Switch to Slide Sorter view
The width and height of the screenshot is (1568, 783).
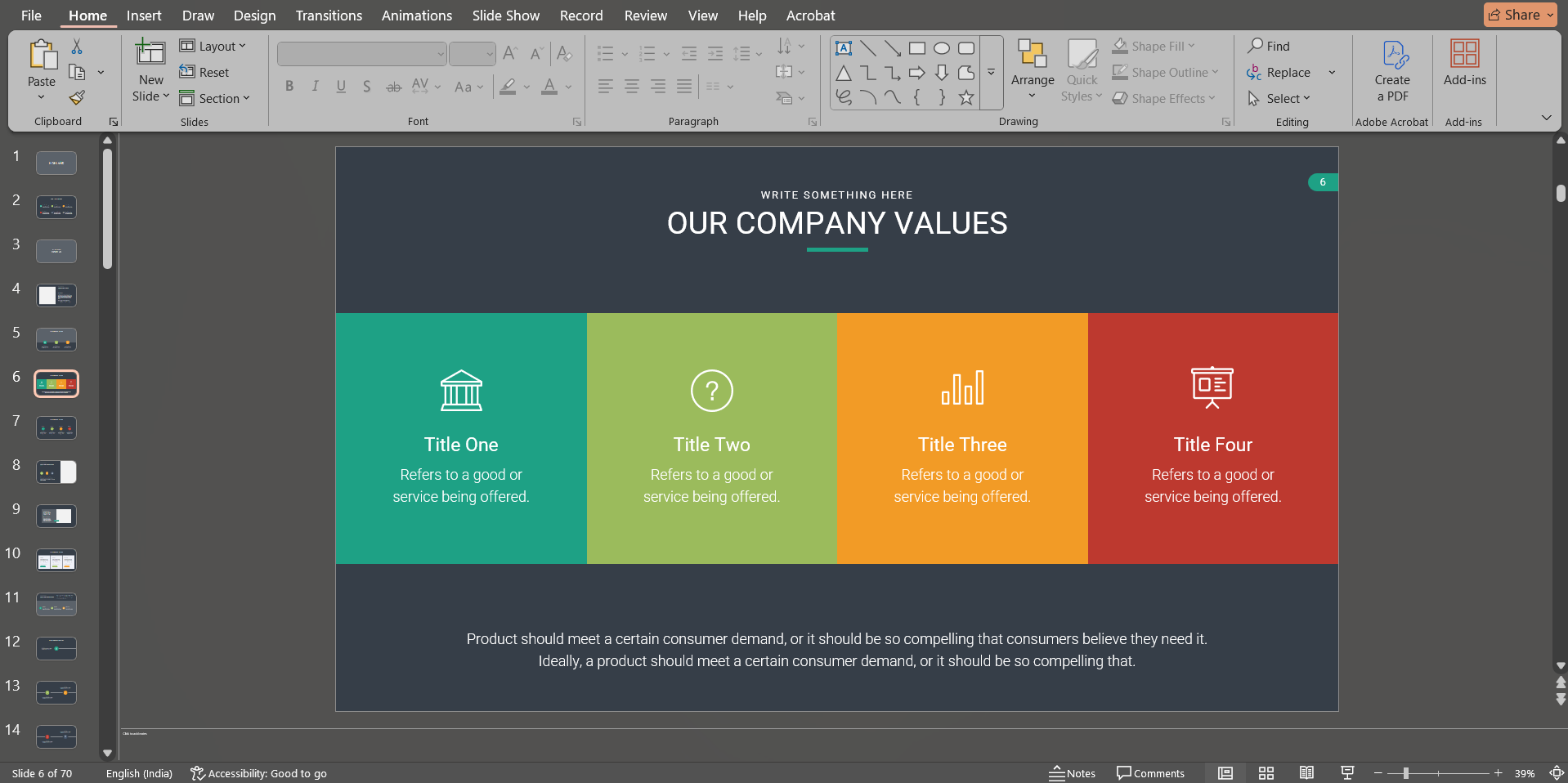pos(1266,773)
